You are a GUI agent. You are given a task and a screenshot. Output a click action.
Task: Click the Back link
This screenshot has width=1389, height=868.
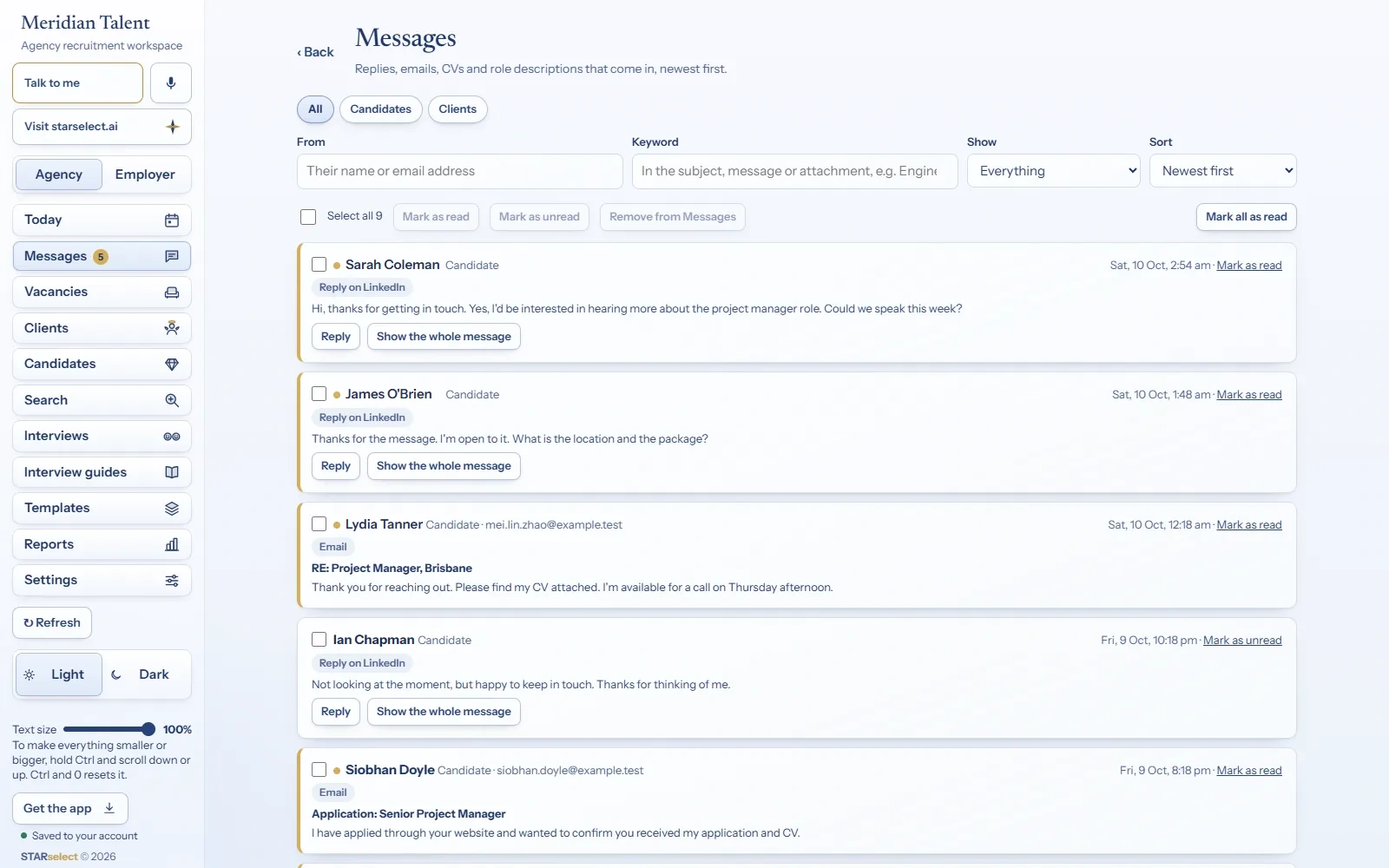(x=315, y=52)
